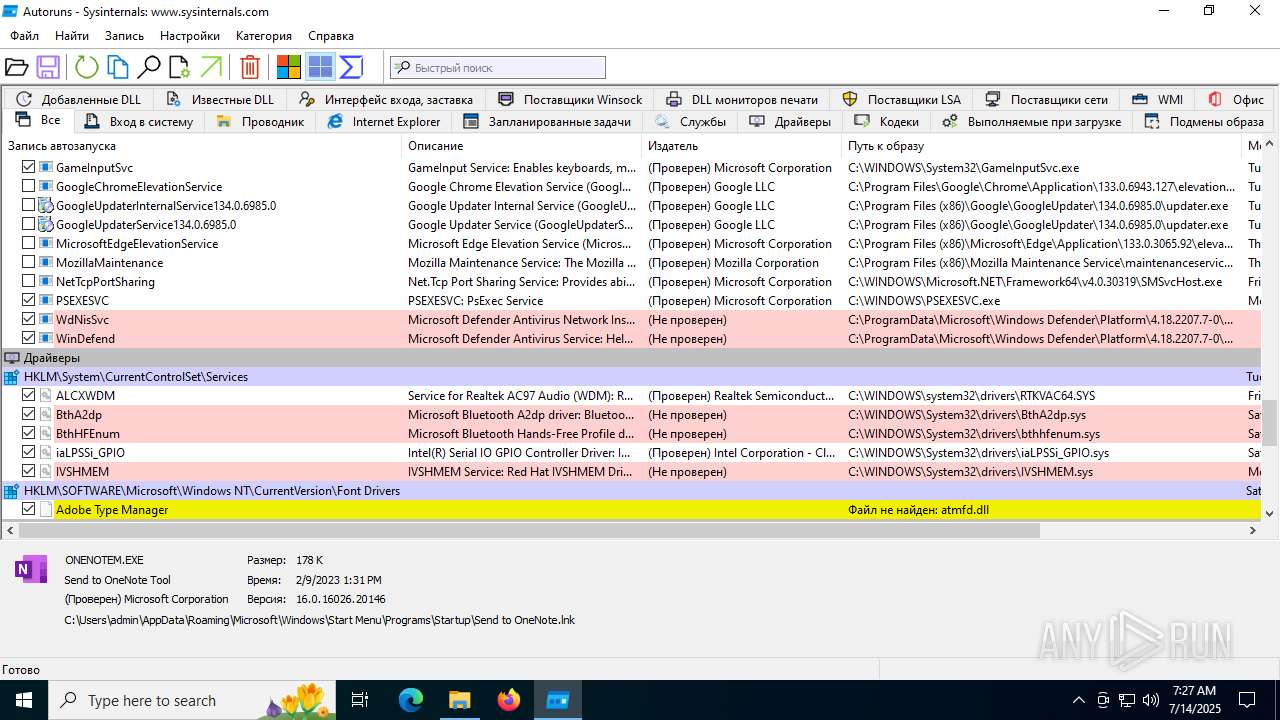The height and width of the screenshot is (720, 1280).
Task: Click the Copy entry toolbar icon
Action: [x=118, y=67]
